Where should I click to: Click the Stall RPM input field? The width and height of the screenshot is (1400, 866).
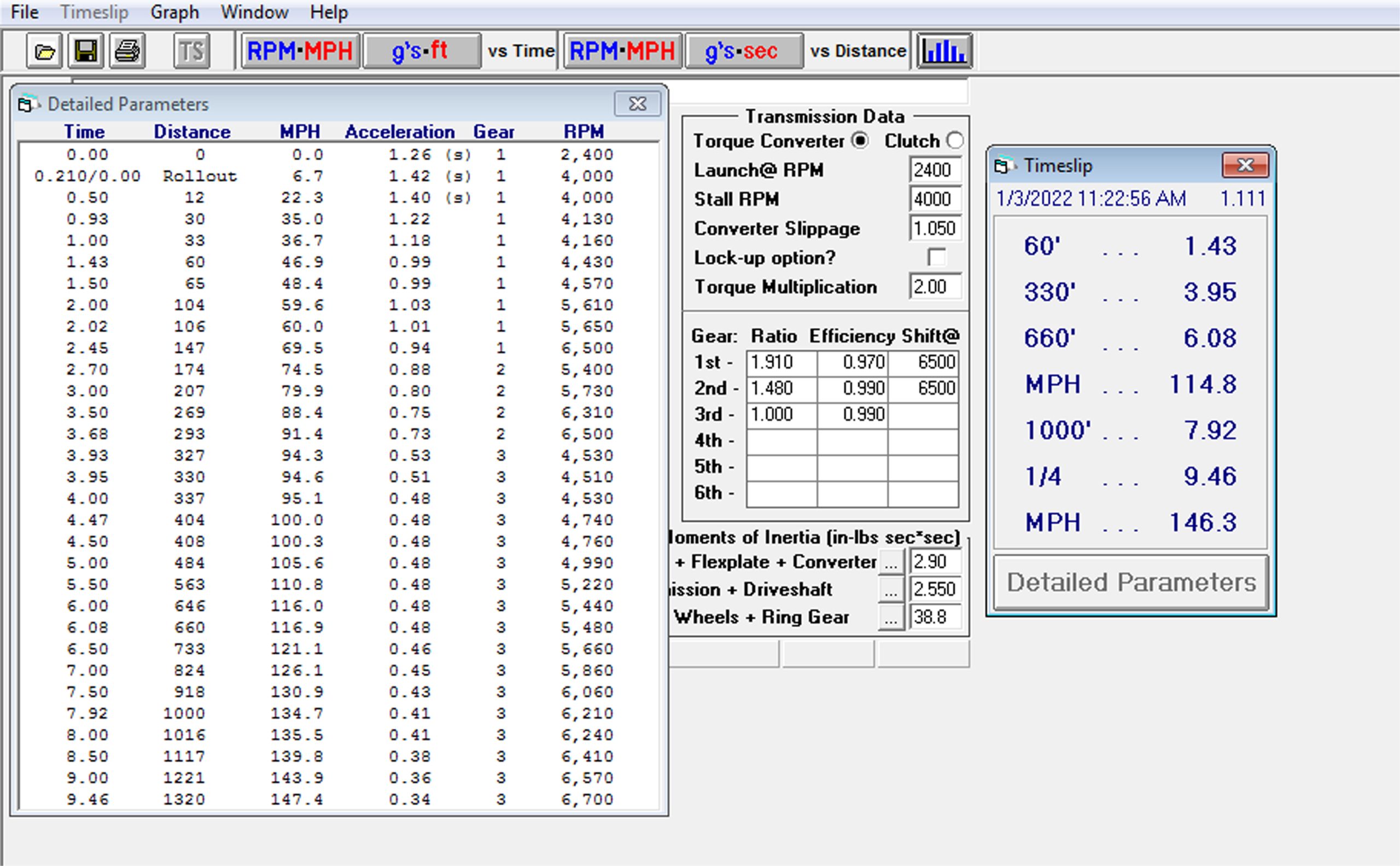[x=935, y=199]
